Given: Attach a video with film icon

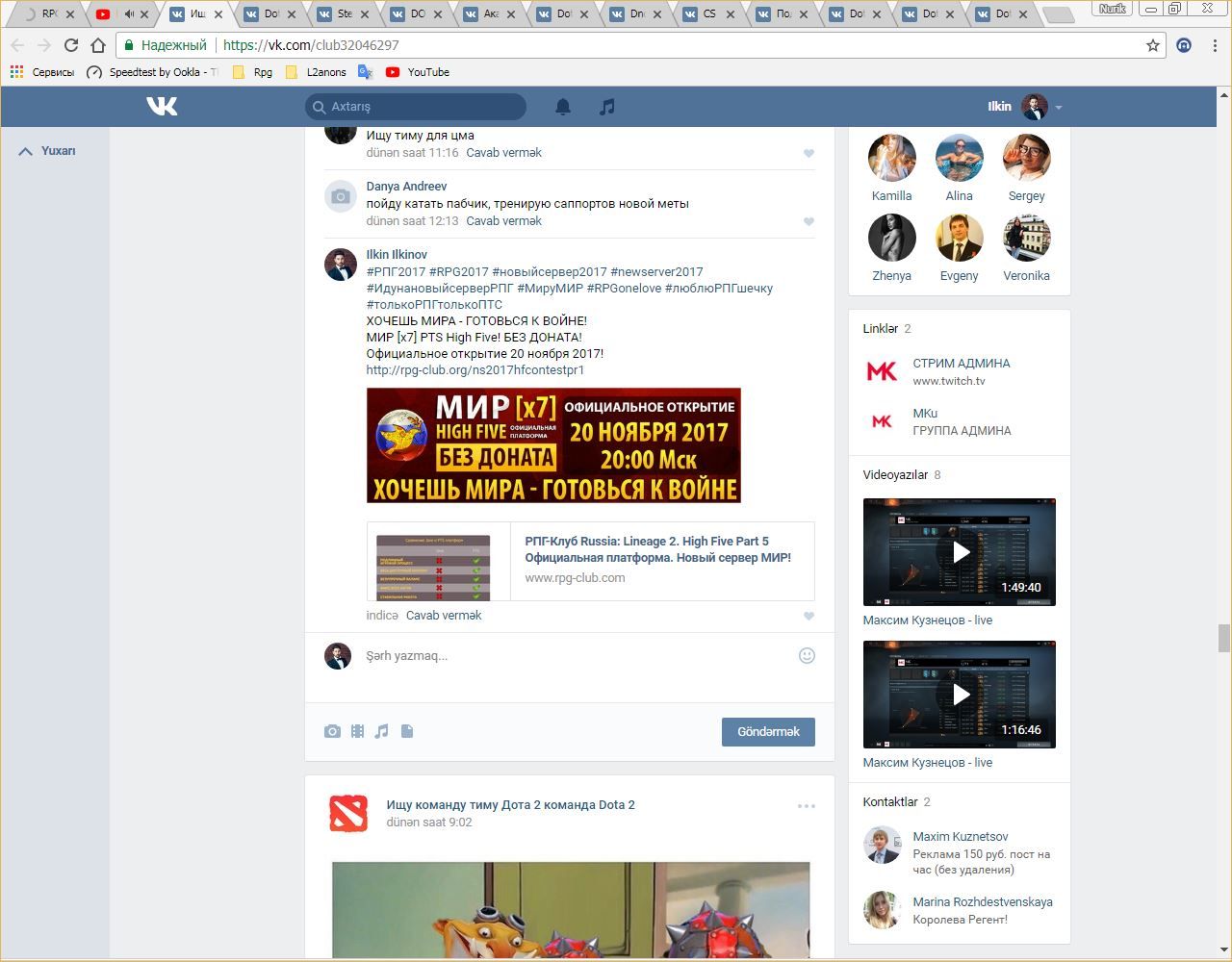Looking at the screenshot, I should coord(357,731).
